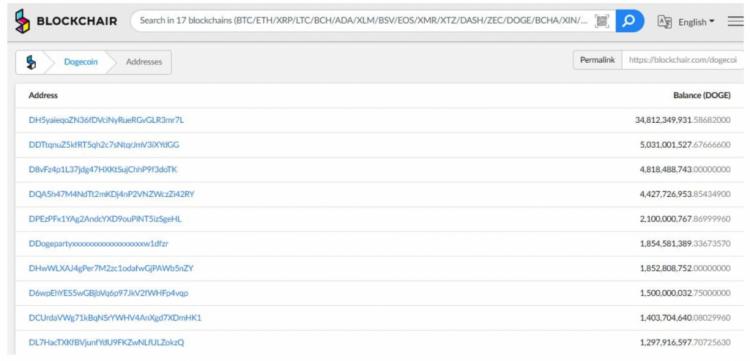This screenshot has height=361, width=750.
Task: Click the Balance (DOGE) column header
Action: click(x=702, y=96)
